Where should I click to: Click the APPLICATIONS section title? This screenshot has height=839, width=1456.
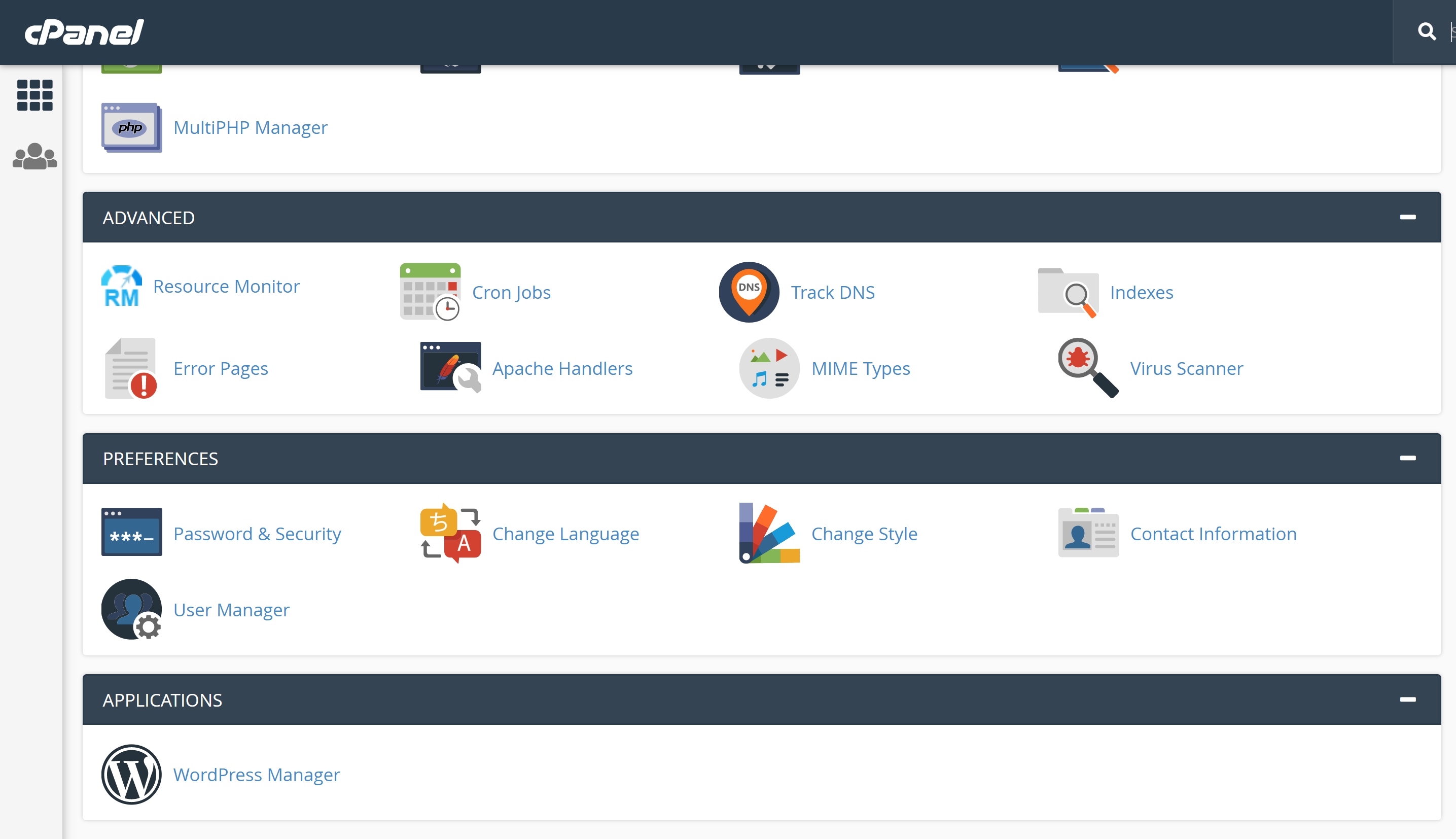coord(162,700)
